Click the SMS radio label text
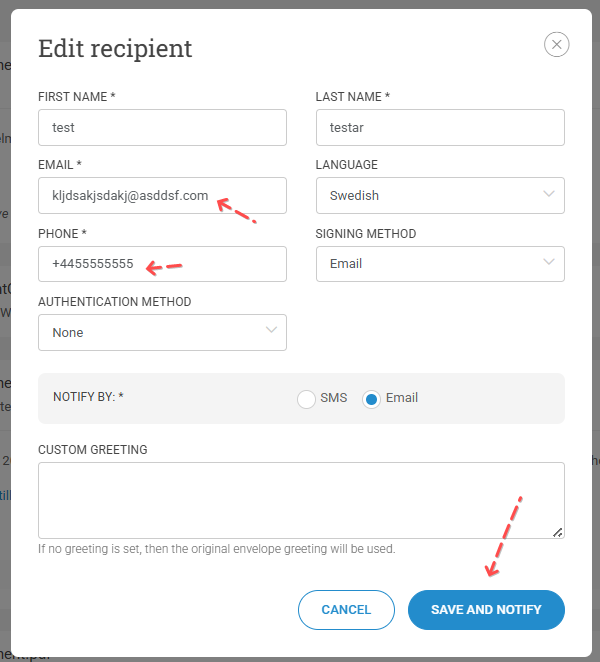600x662 pixels. pyautogui.click(x=334, y=398)
